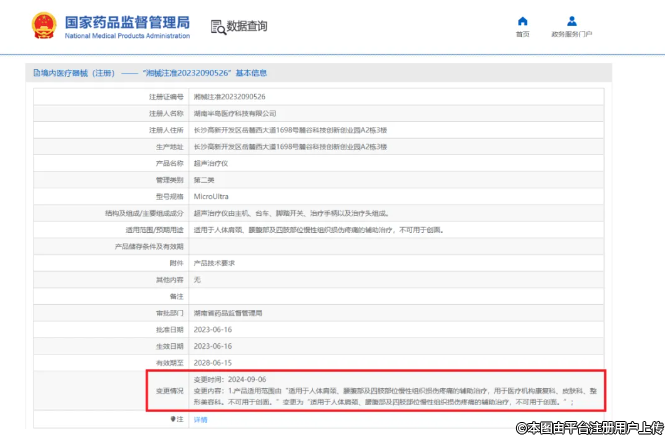Click registrant name 湖南半岛医疗科技有限公司

coord(234,114)
